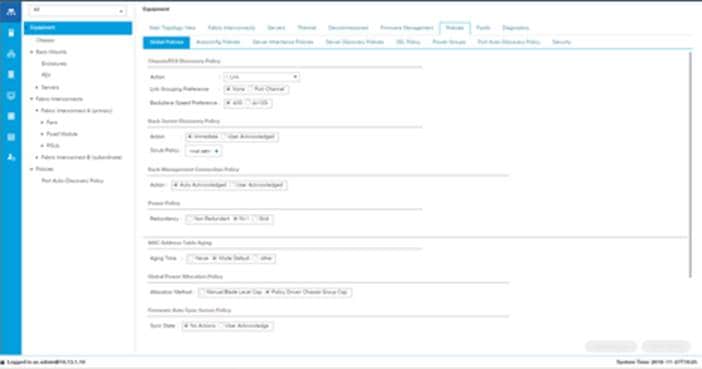Click the policies pane vertical scrollbar
This screenshot has height=369, width=702.
[690, 165]
